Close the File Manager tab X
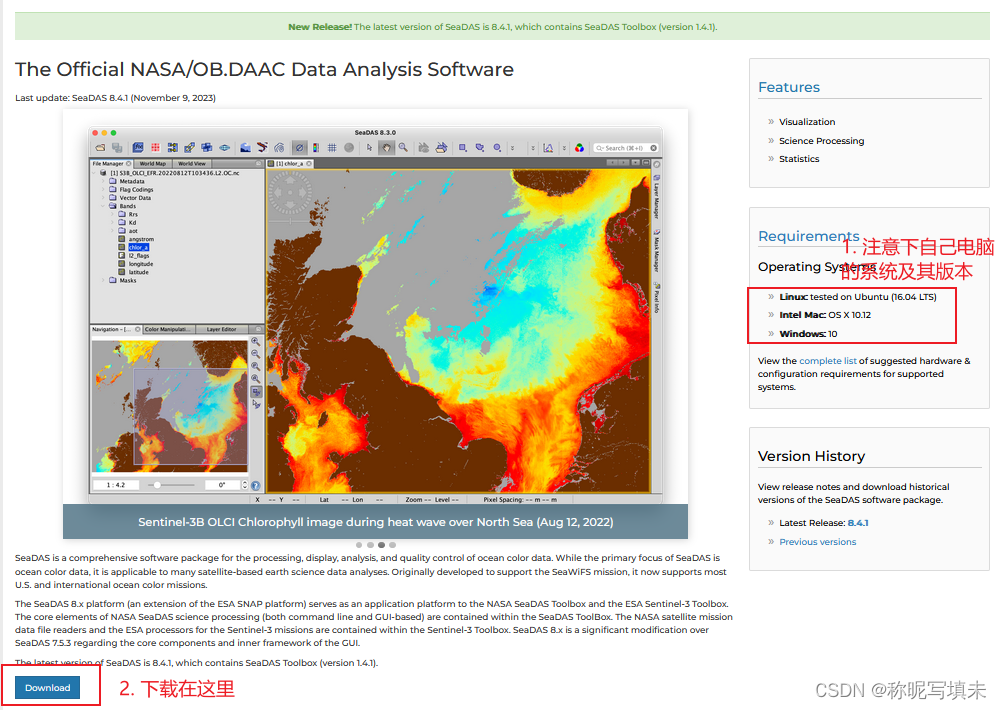Viewport: 1002px width, 710px height. (128, 164)
